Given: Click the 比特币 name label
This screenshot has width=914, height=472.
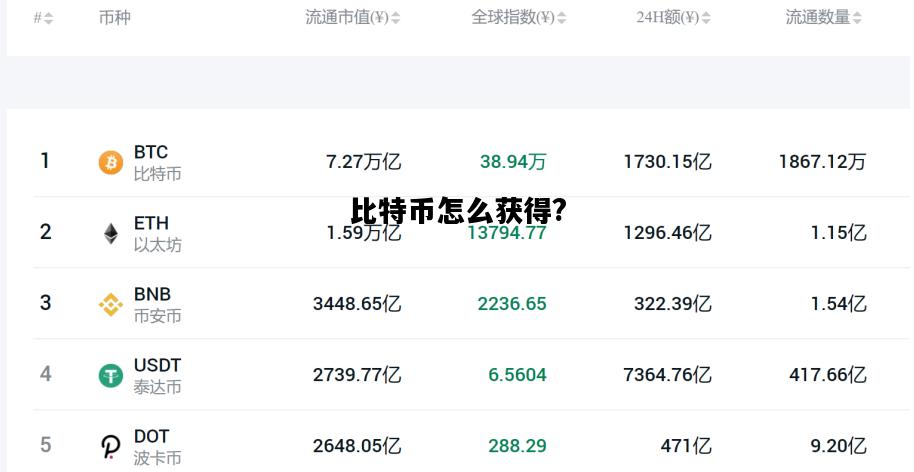Looking at the screenshot, I should pyautogui.click(x=157, y=174).
